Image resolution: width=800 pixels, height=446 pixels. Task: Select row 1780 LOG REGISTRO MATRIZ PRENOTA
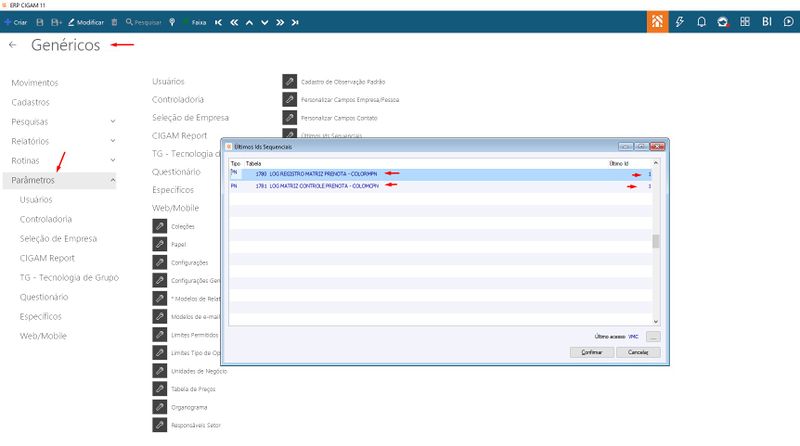pyautogui.click(x=440, y=174)
